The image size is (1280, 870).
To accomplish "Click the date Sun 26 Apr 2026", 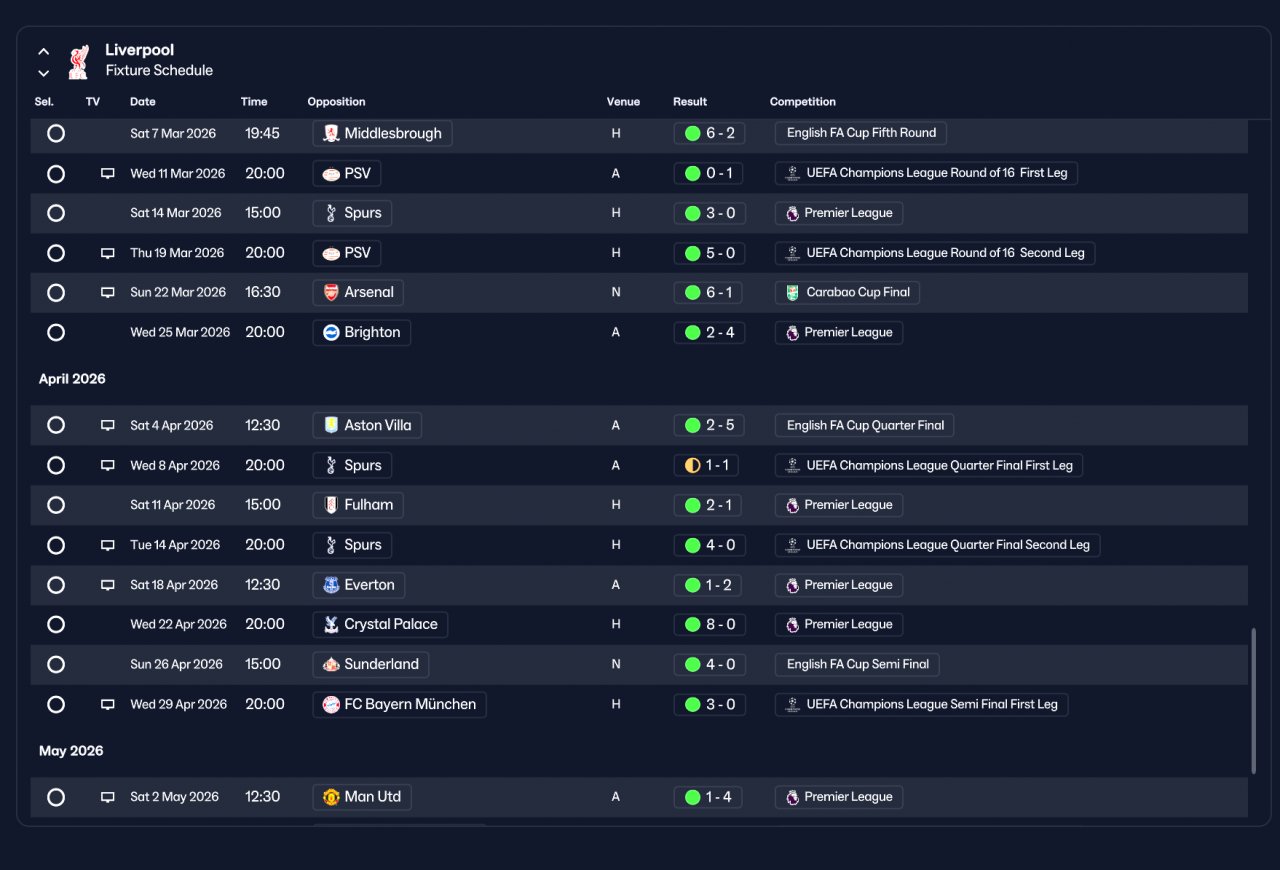I will click(176, 665).
